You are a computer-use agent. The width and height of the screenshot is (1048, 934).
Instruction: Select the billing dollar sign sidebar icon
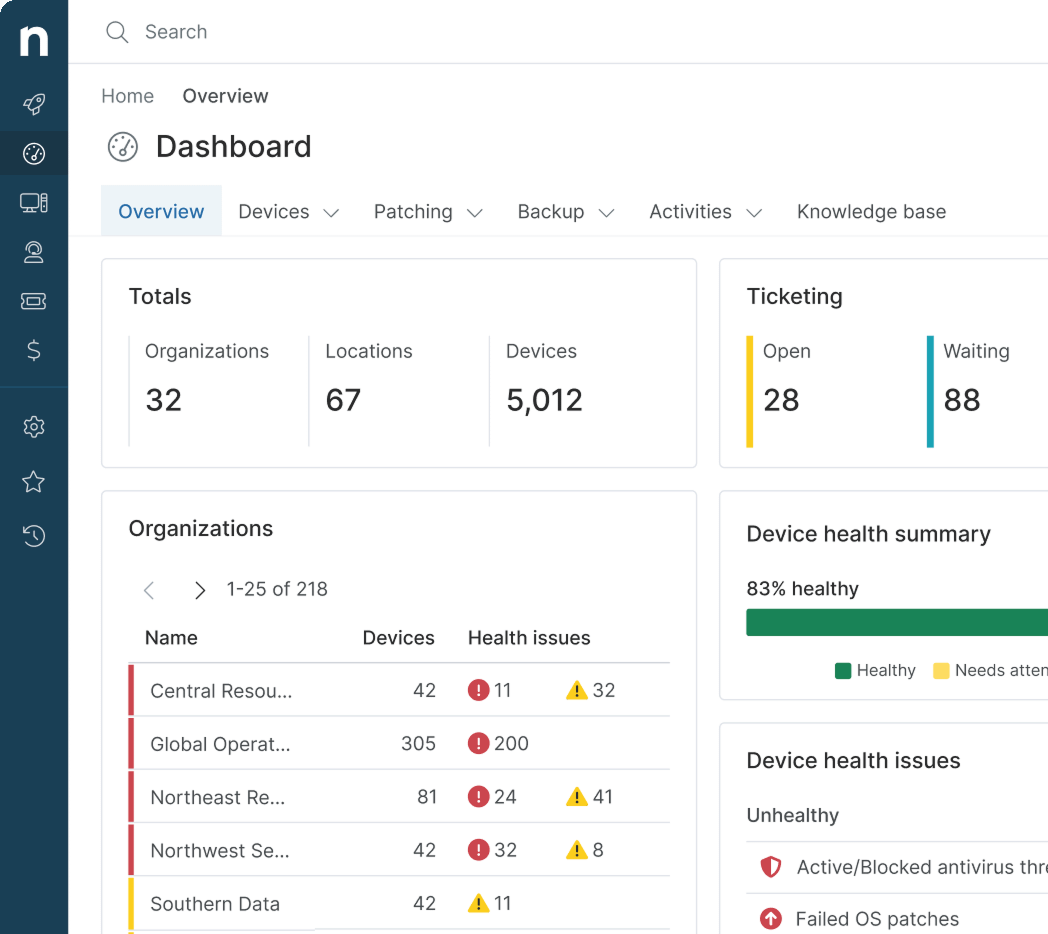(x=33, y=351)
